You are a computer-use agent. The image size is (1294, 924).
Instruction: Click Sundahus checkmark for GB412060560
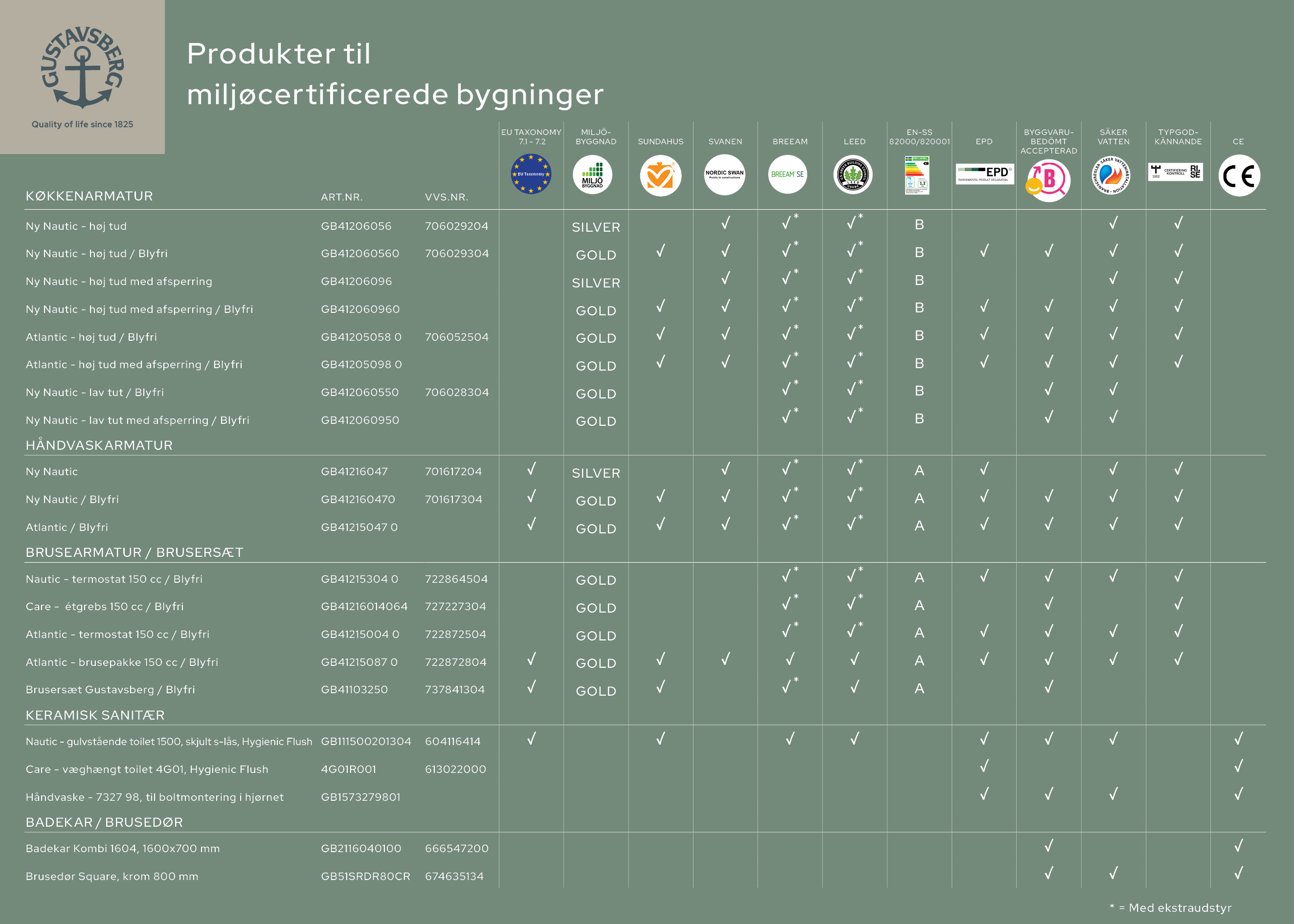pyautogui.click(x=661, y=250)
